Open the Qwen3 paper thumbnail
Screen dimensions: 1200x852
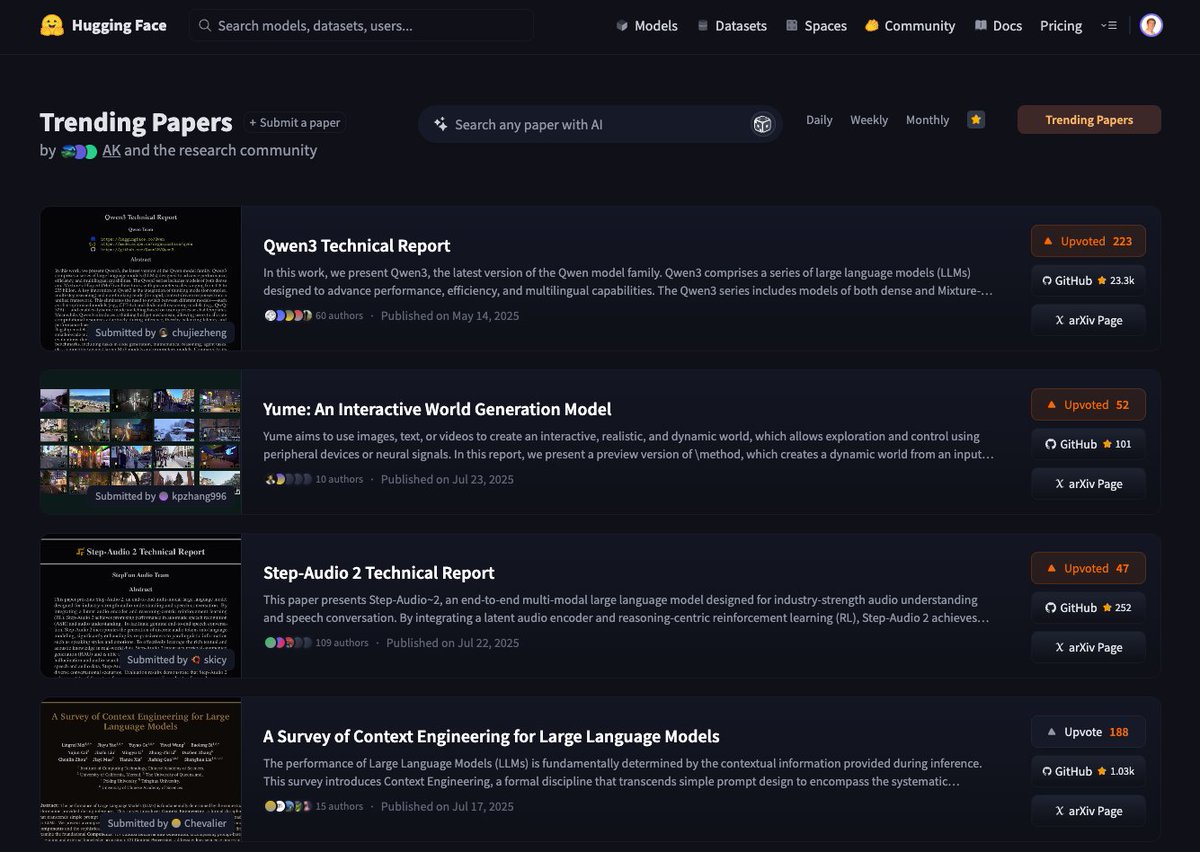tap(140, 278)
